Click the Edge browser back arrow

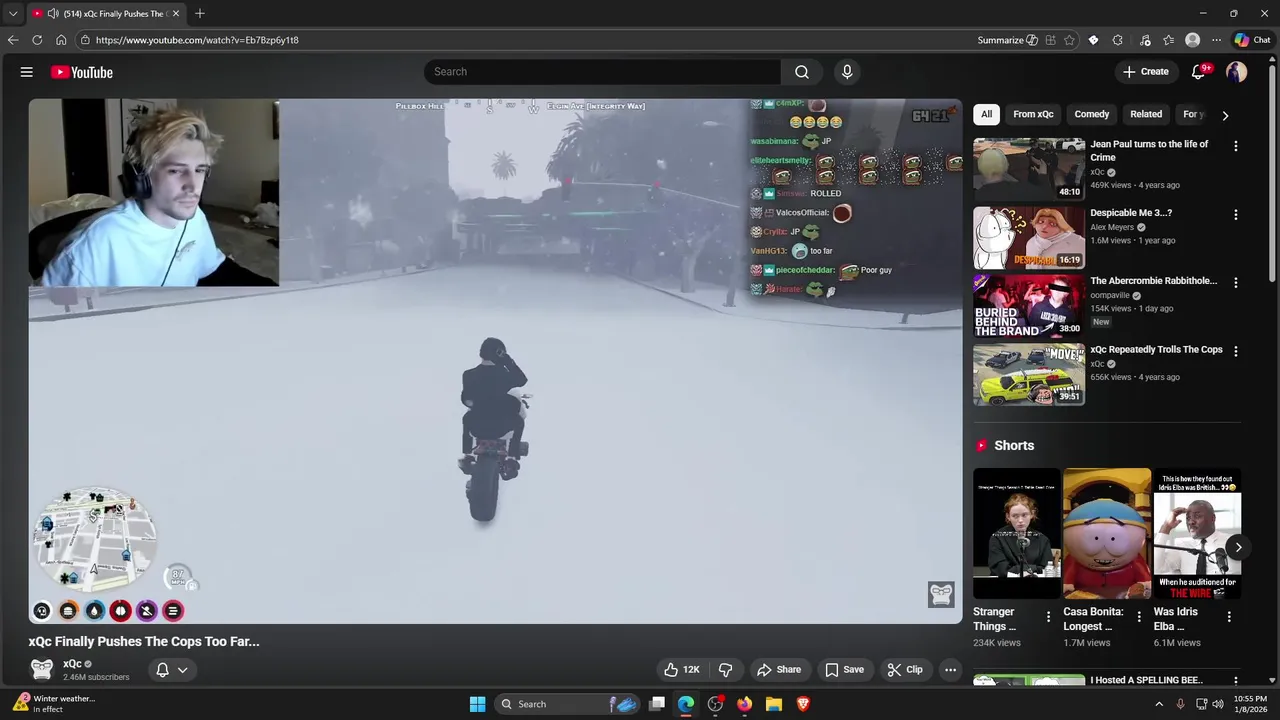13,40
